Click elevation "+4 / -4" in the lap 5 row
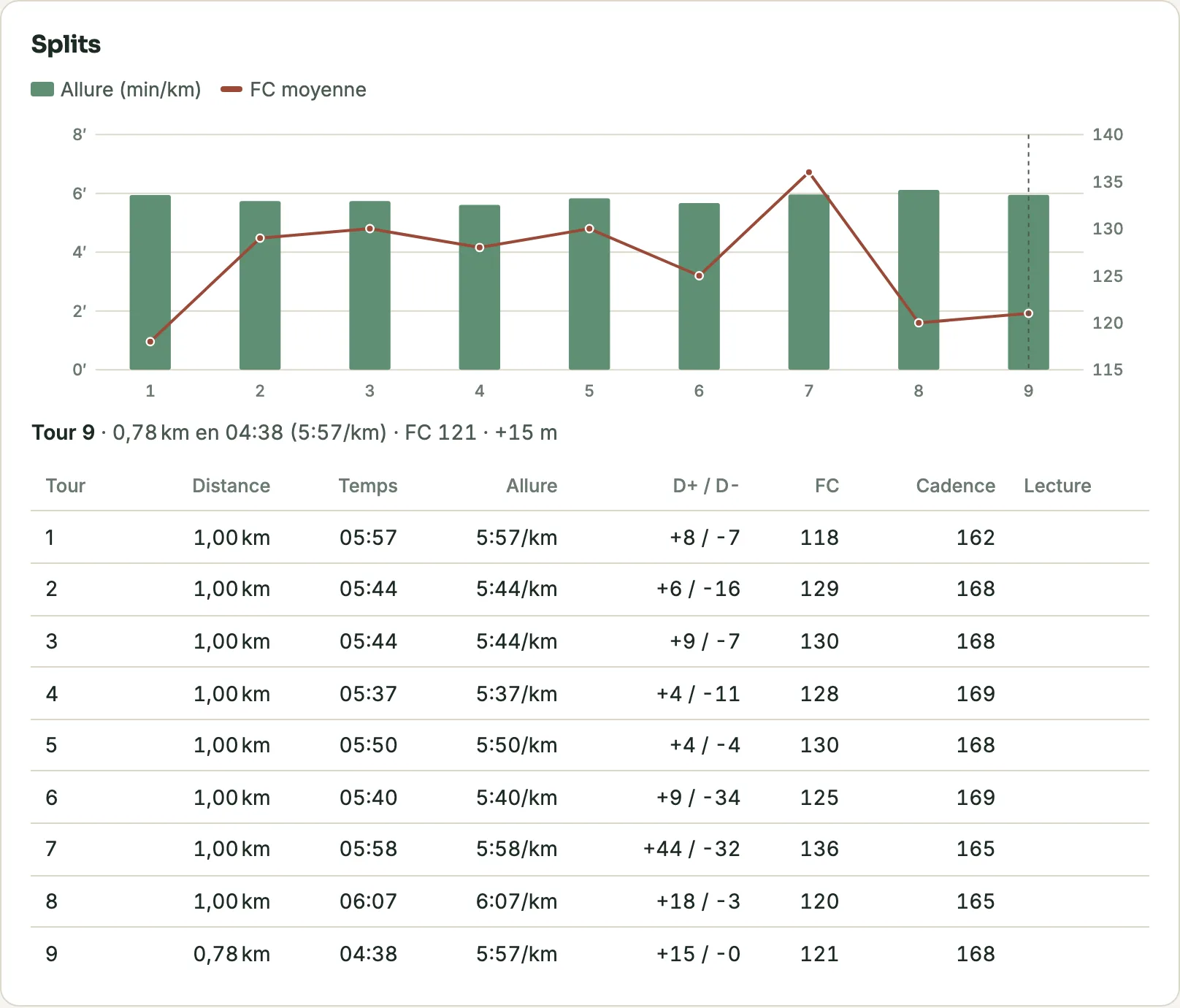Screen dimensions: 1180x1008 [x=705, y=745]
